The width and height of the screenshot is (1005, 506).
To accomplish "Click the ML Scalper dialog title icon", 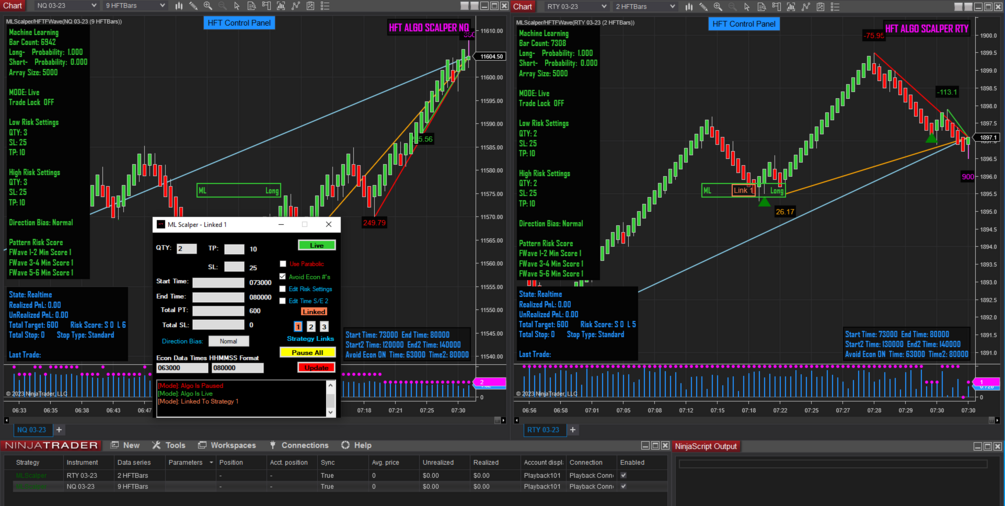I will [161, 224].
